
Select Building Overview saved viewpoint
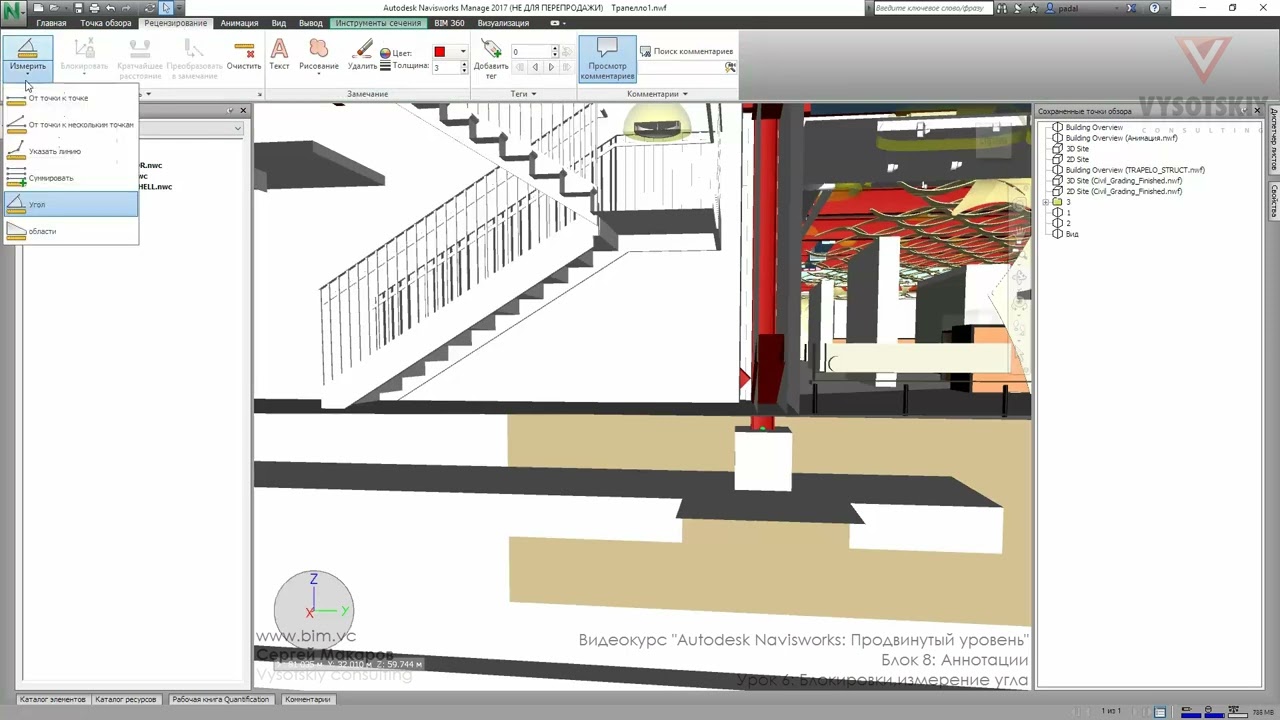click(1094, 128)
